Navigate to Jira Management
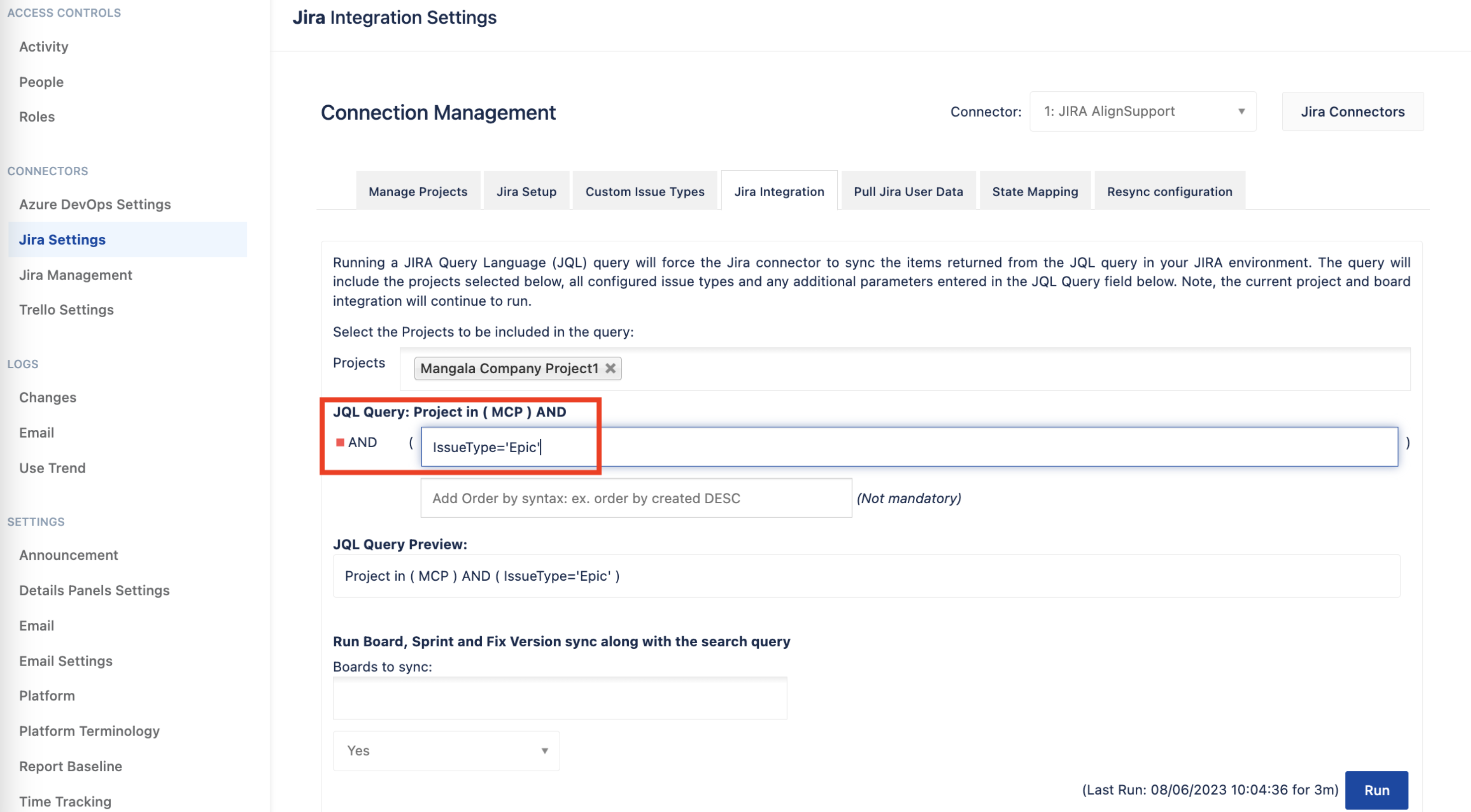Screen dimensions: 1471x812 pos(75,275)
